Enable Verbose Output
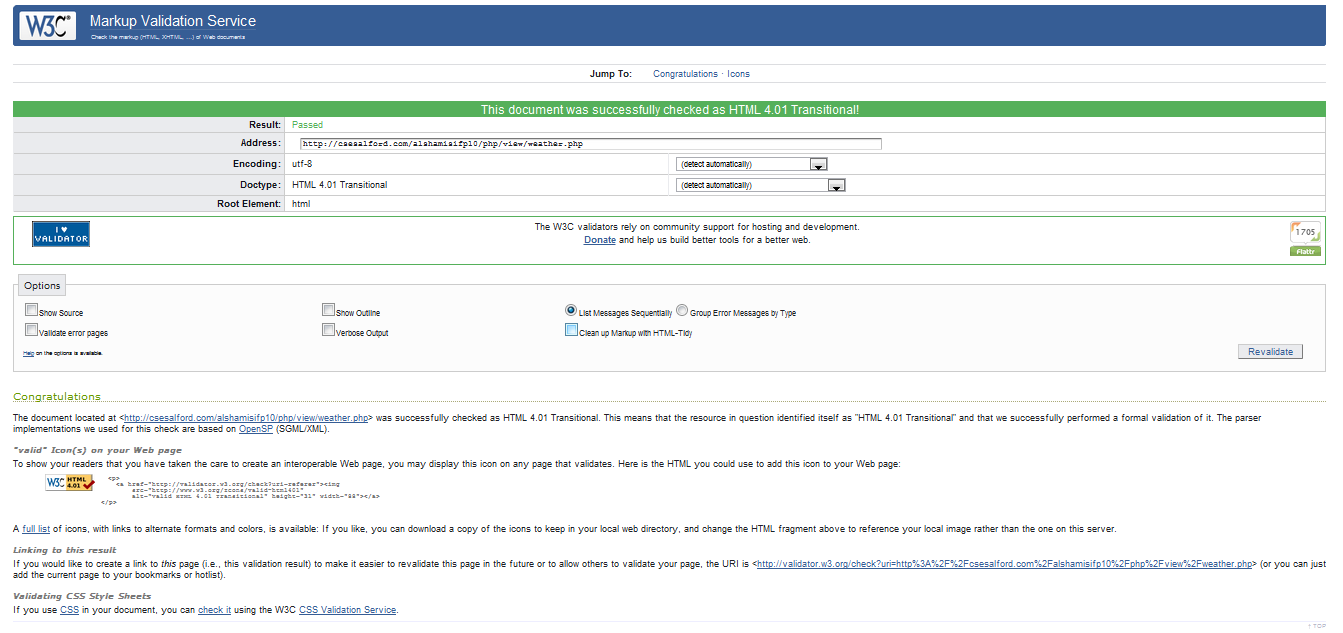Screen dimensions: 1343x633 click(328, 329)
